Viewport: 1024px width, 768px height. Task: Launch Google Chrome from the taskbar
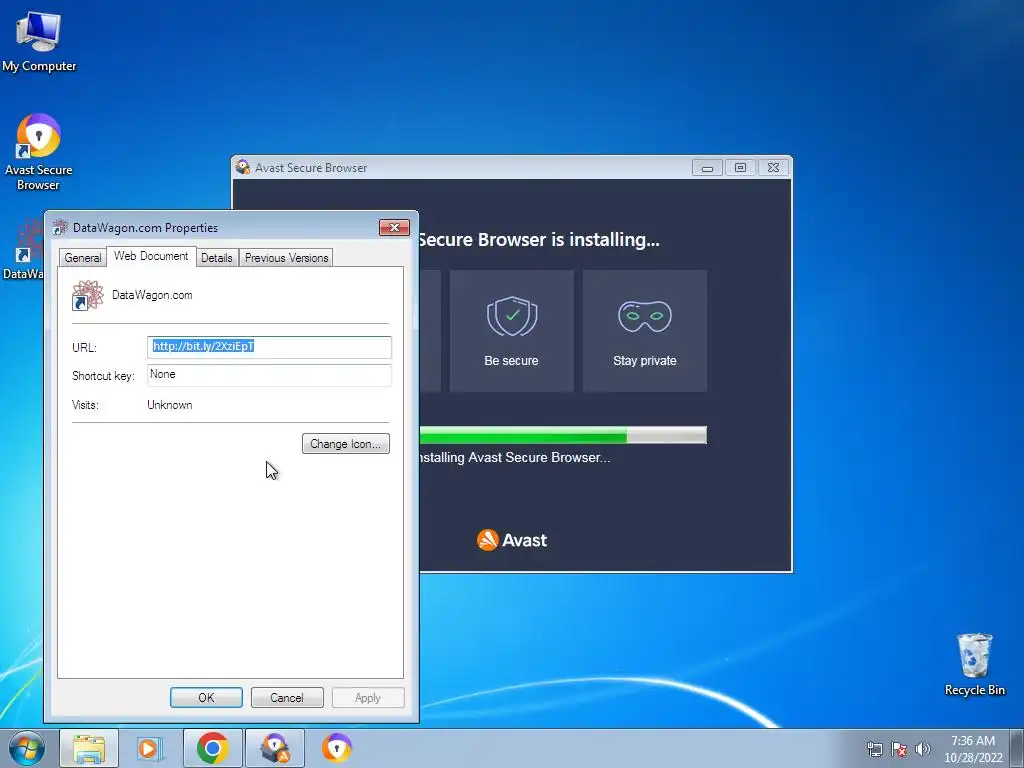tap(212, 748)
